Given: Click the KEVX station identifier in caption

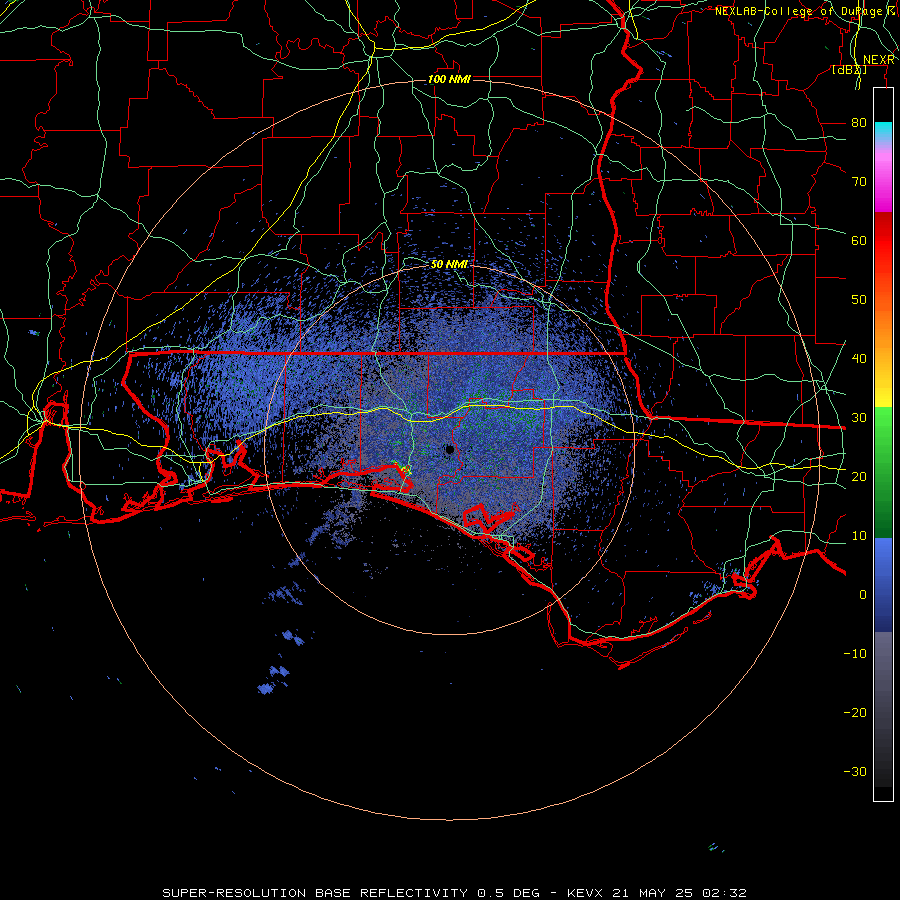Looking at the screenshot, I should point(585,893).
